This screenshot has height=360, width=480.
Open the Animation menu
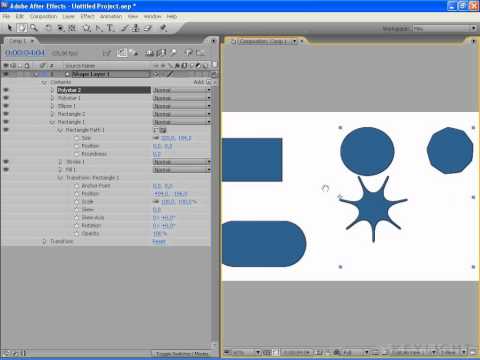click(111, 16)
